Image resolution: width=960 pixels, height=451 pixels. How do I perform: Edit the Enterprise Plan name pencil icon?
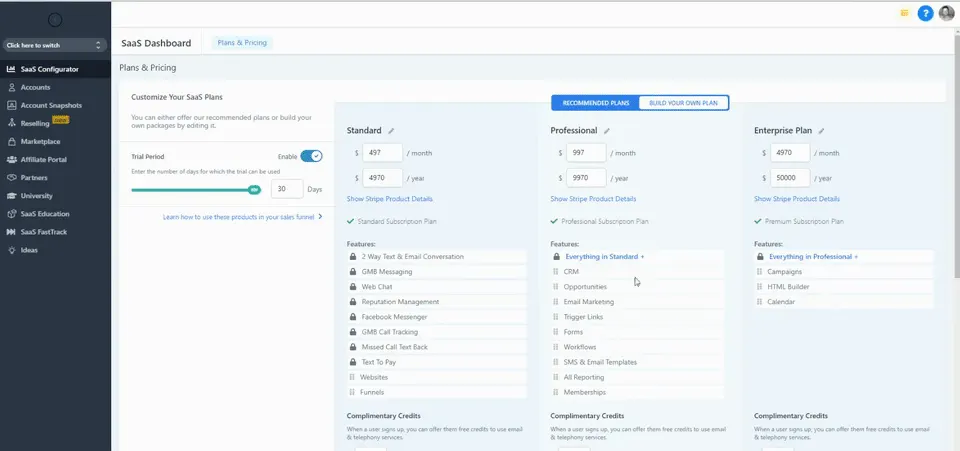821,130
